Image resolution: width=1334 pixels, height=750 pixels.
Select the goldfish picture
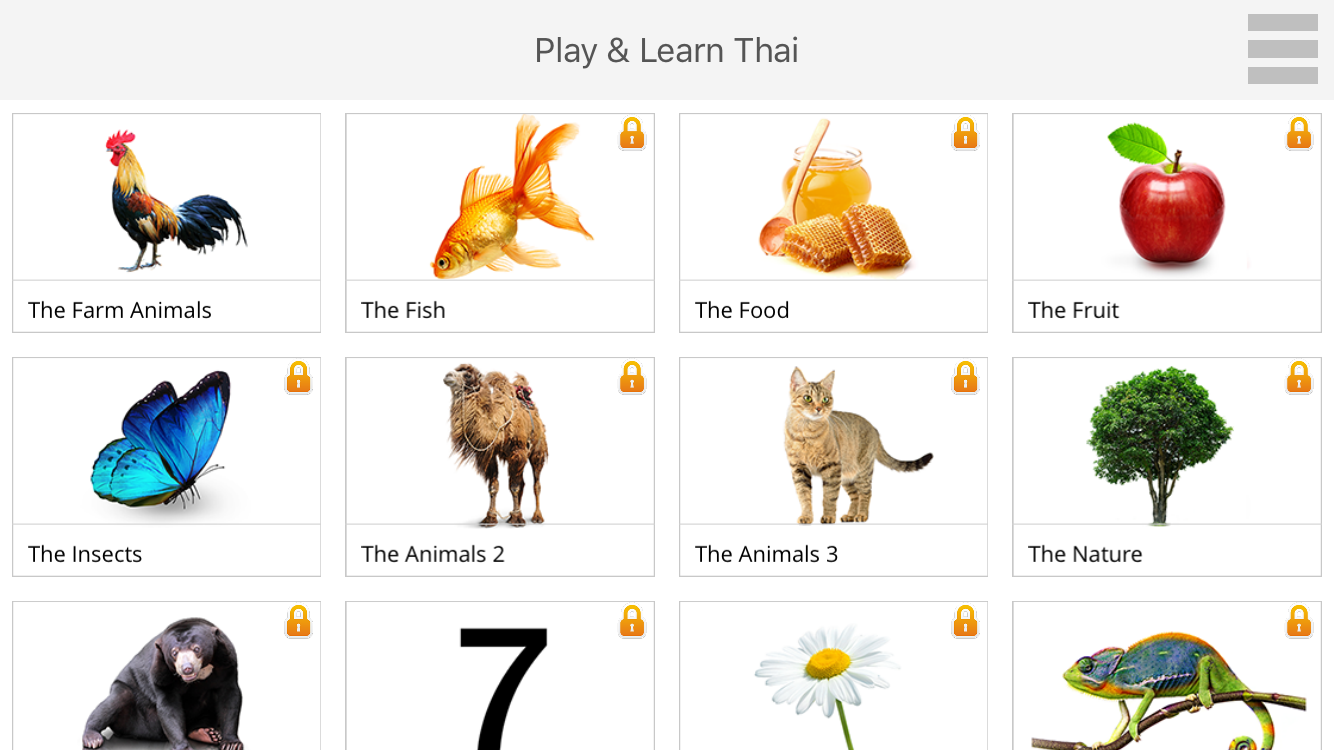(x=512, y=197)
